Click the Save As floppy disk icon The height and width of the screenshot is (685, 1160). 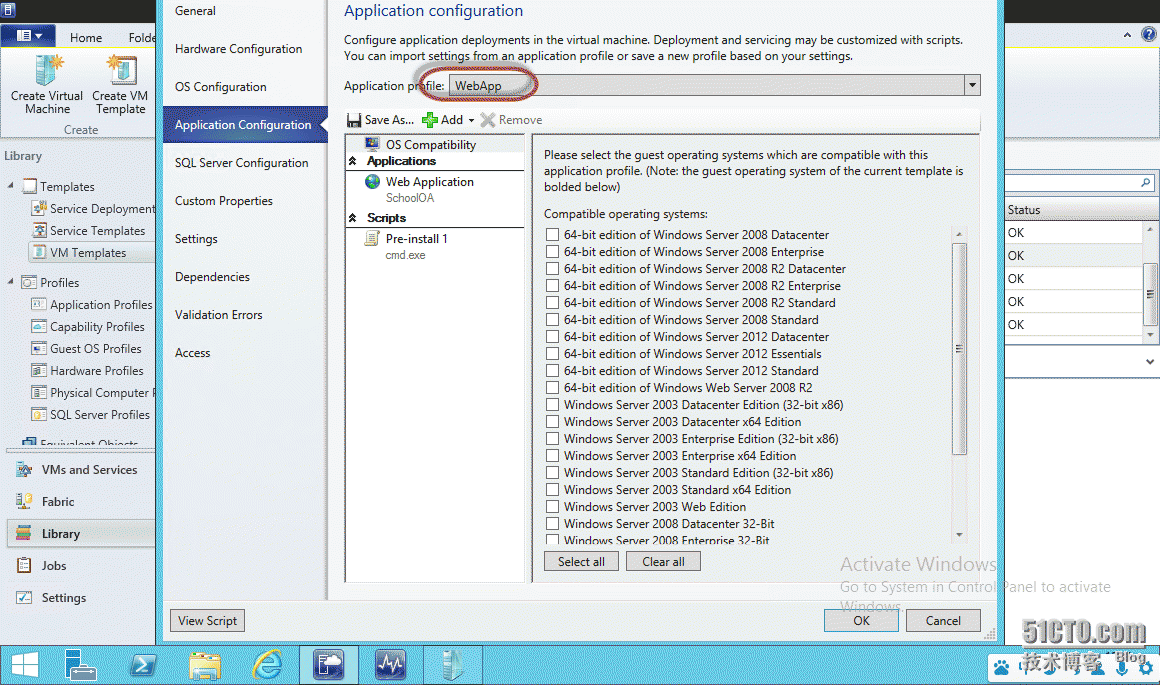[354, 120]
